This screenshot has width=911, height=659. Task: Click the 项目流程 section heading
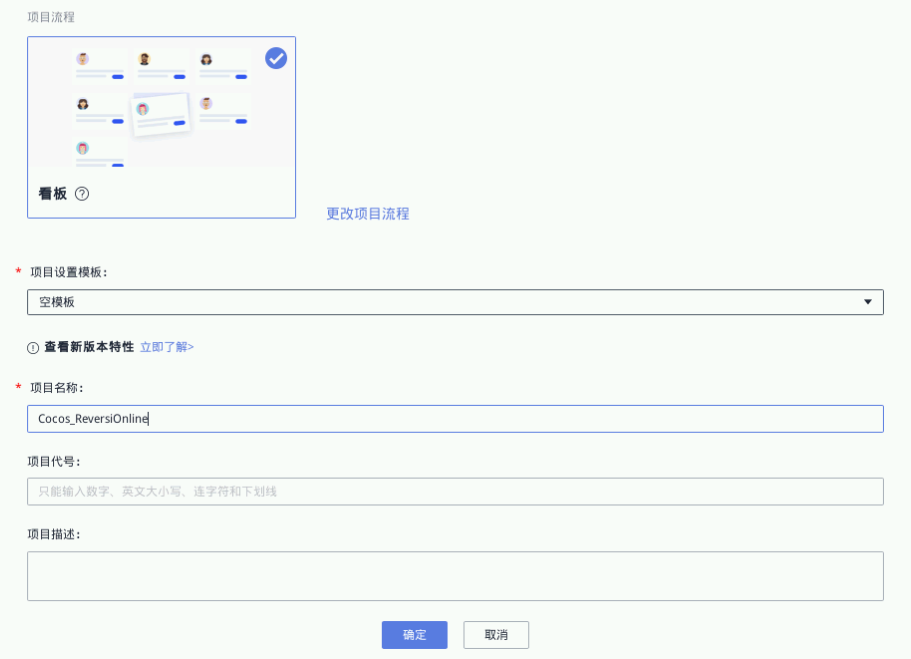(x=51, y=17)
